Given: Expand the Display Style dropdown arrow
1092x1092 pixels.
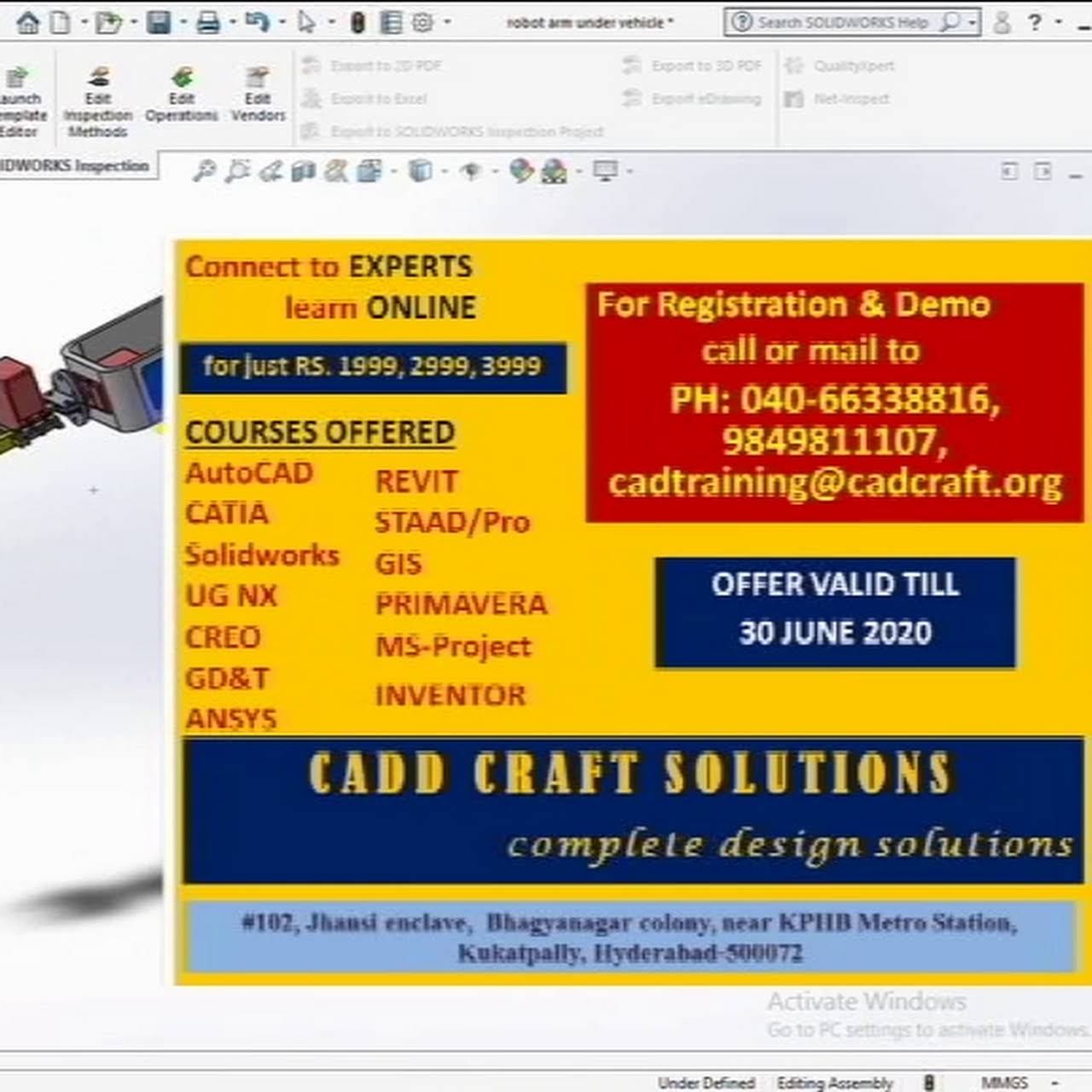Looking at the screenshot, I should (444, 171).
